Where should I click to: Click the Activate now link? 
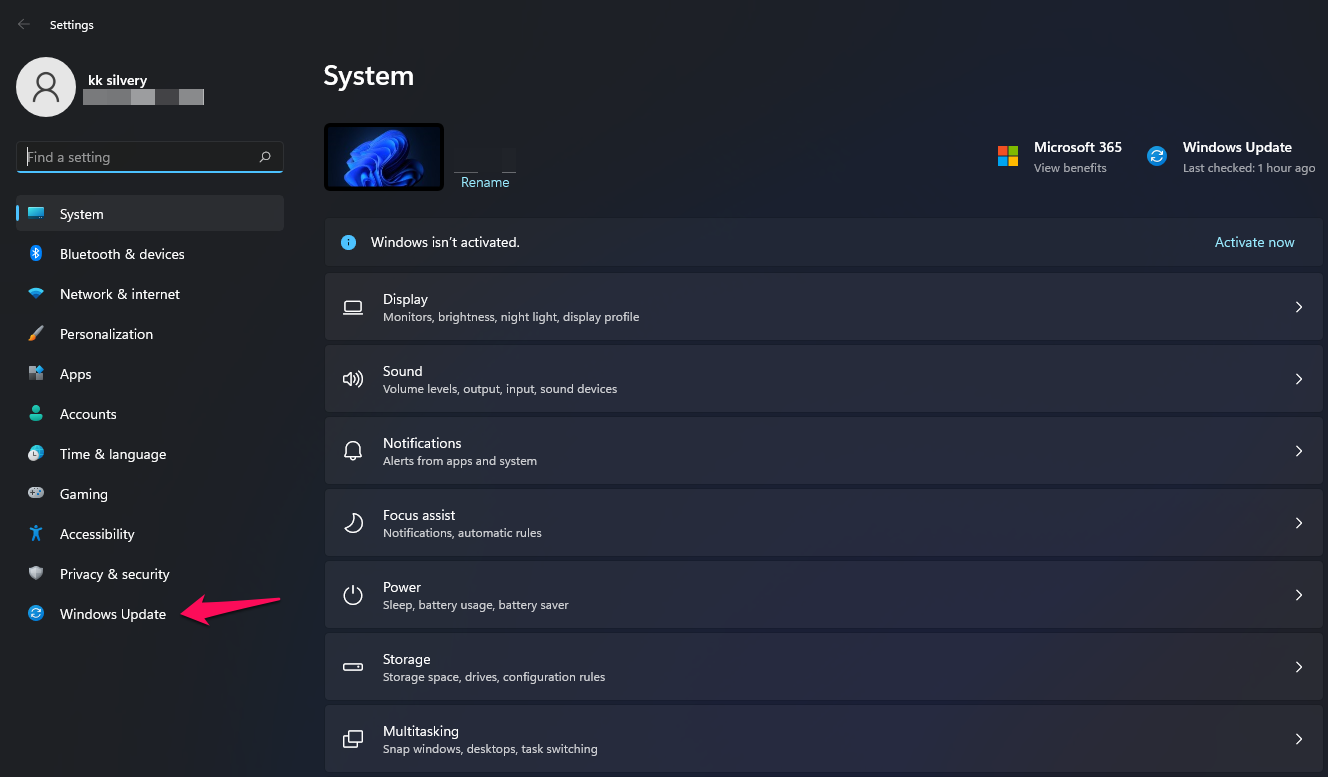pos(1254,242)
